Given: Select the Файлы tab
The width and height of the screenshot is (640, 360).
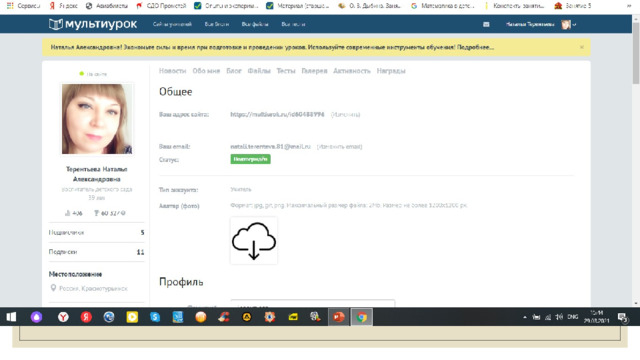Looking at the screenshot, I should pos(259,71).
